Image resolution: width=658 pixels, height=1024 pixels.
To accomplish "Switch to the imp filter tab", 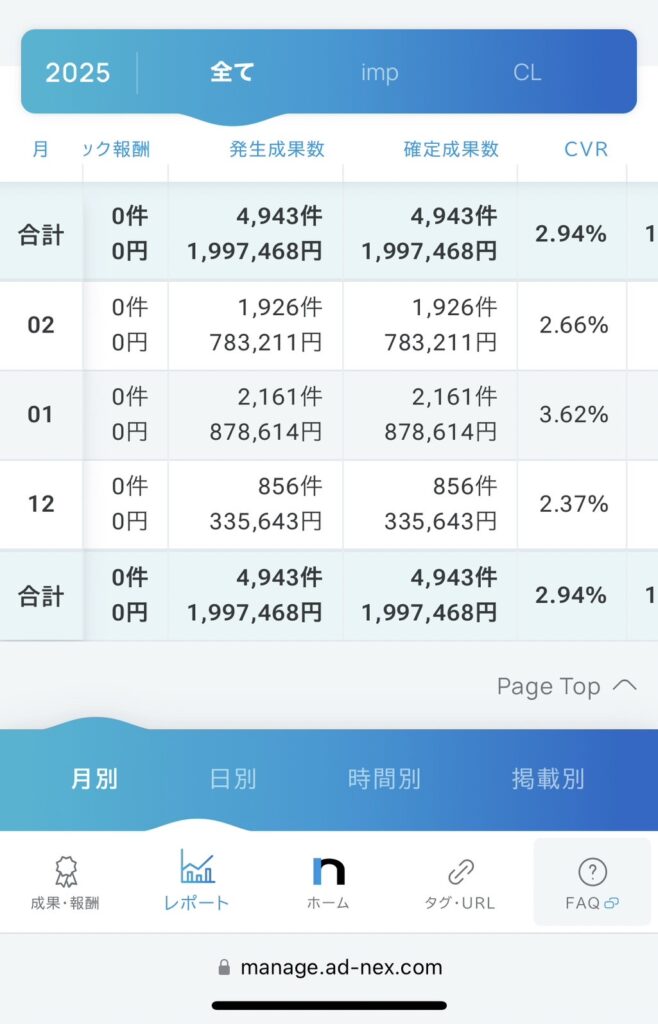I will point(379,72).
